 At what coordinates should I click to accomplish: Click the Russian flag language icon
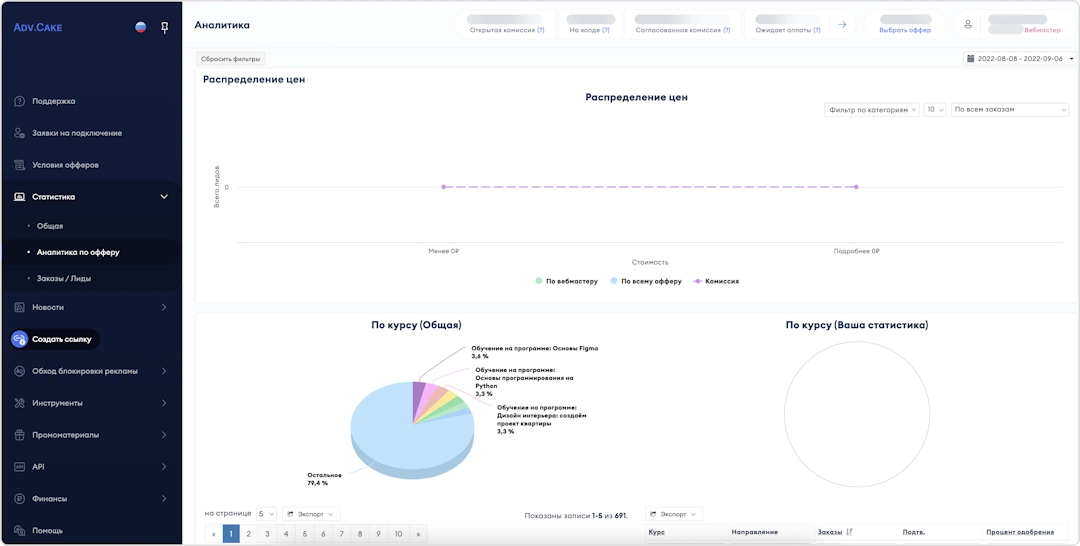point(141,27)
